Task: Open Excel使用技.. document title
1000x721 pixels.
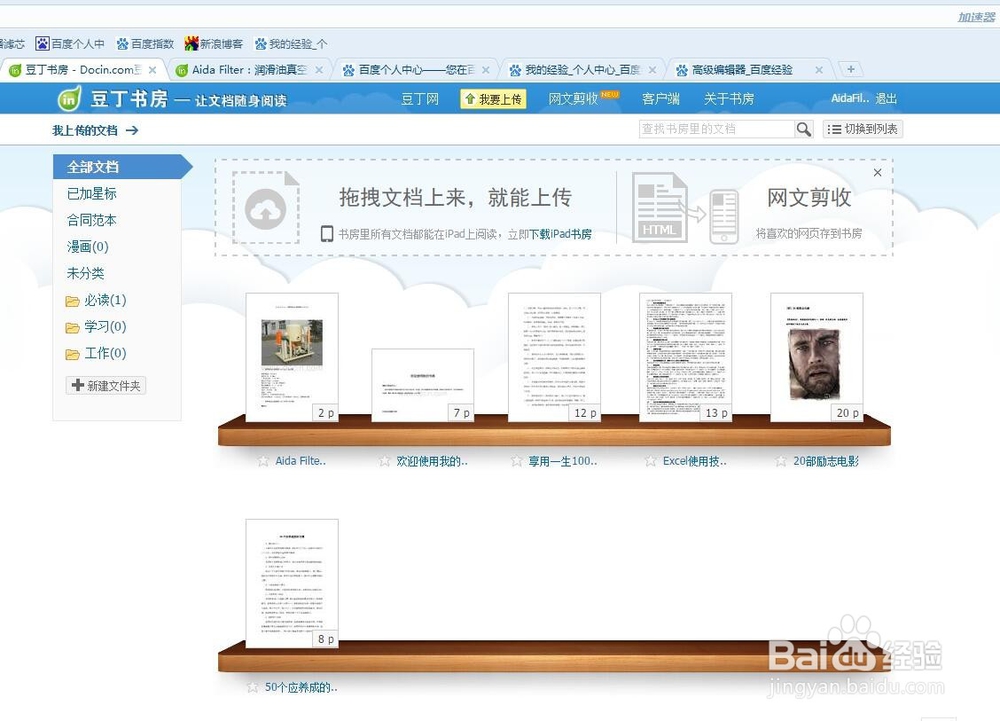Action: pyautogui.click(x=695, y=461)
